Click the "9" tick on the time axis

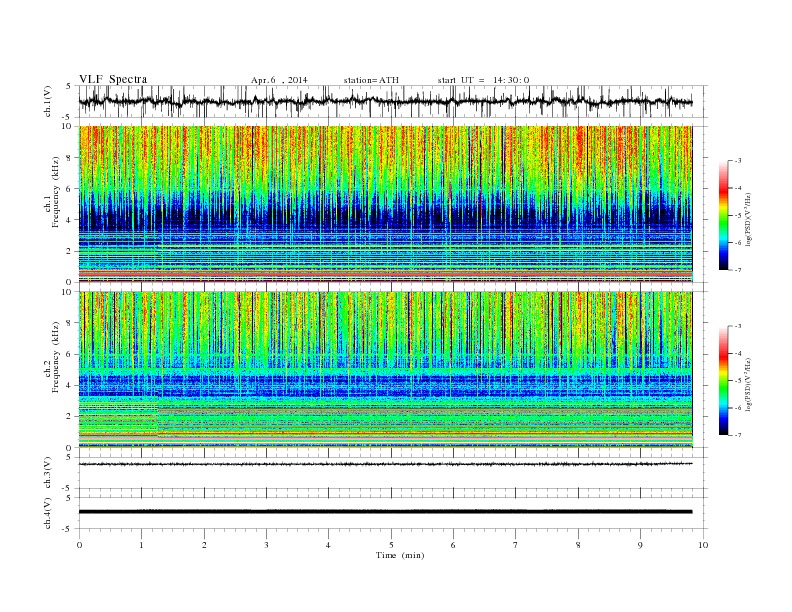(x=640, y=545)
